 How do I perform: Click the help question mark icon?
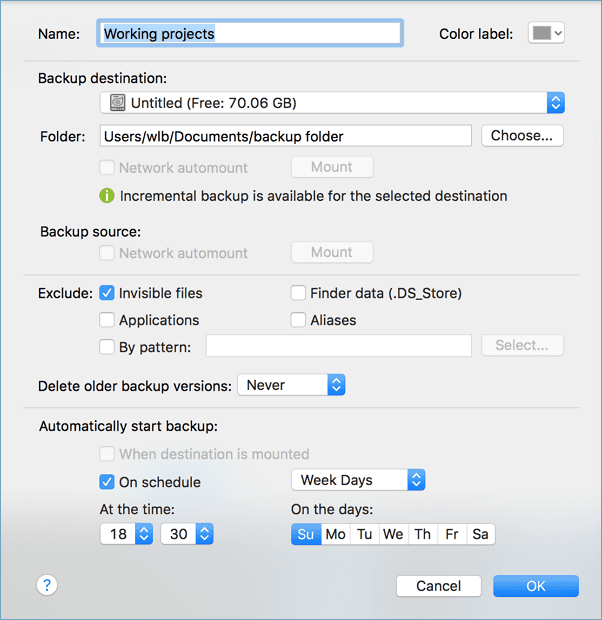point(48,586)
